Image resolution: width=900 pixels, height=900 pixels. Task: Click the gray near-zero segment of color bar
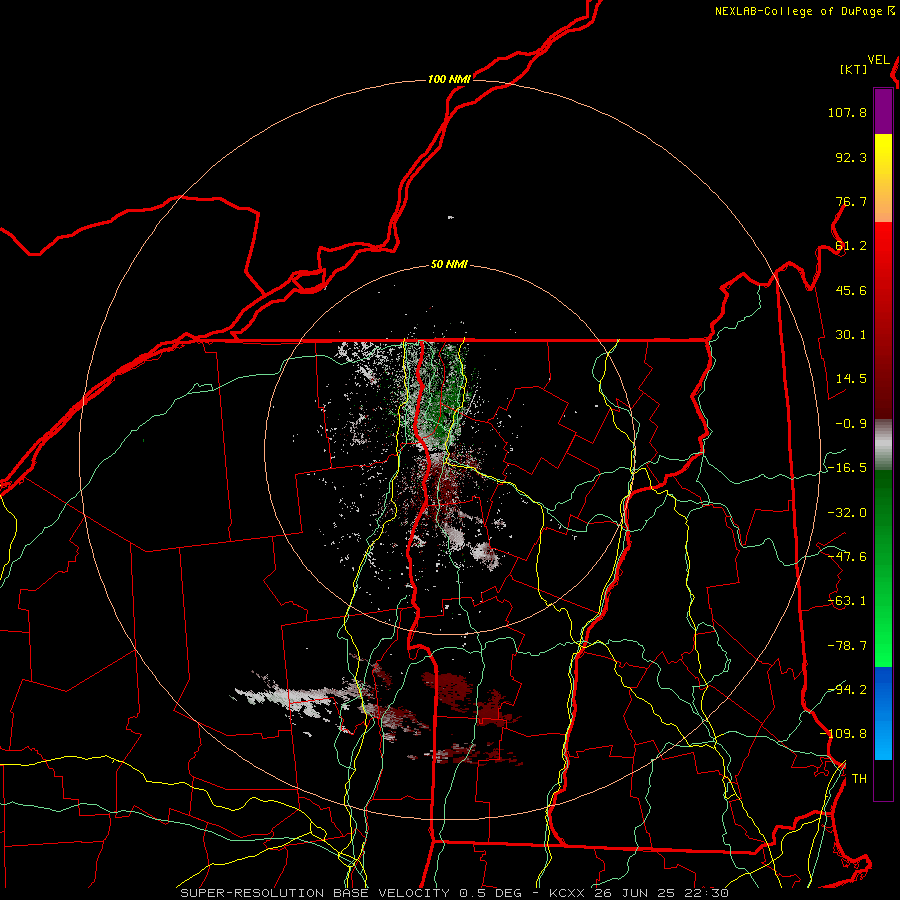click(883, 445)
